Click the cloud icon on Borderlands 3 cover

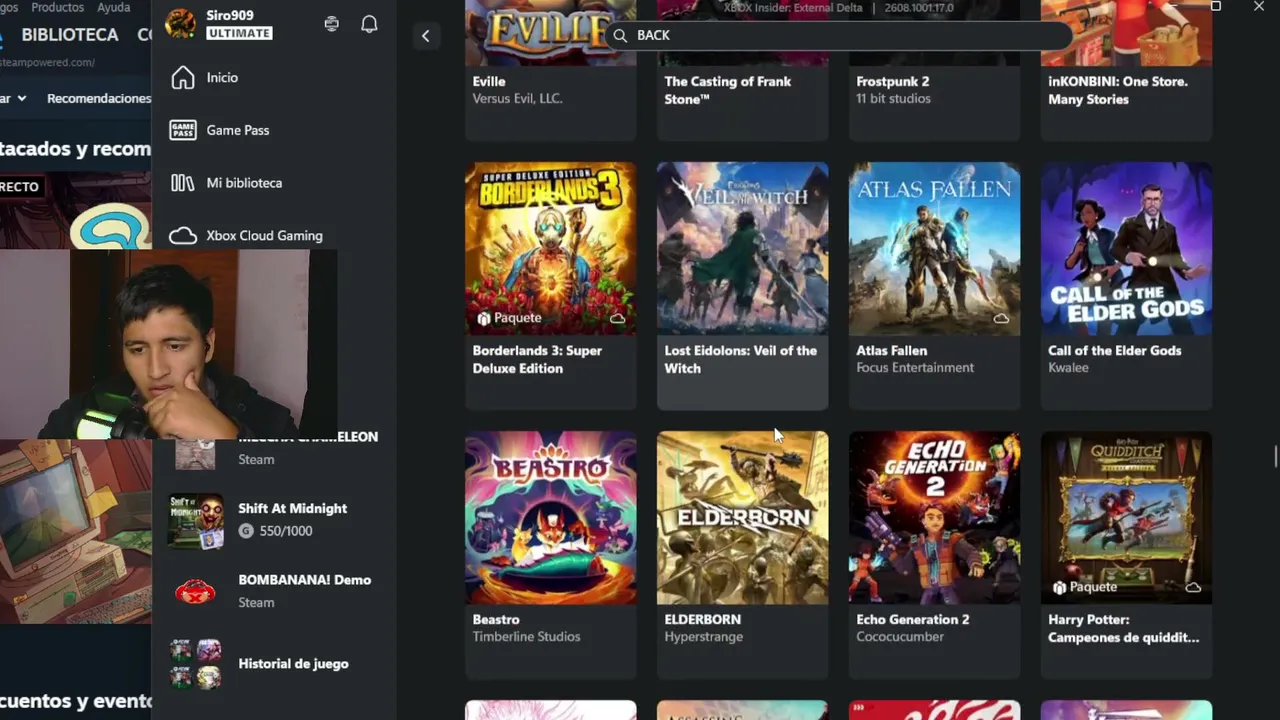[617, 318]
